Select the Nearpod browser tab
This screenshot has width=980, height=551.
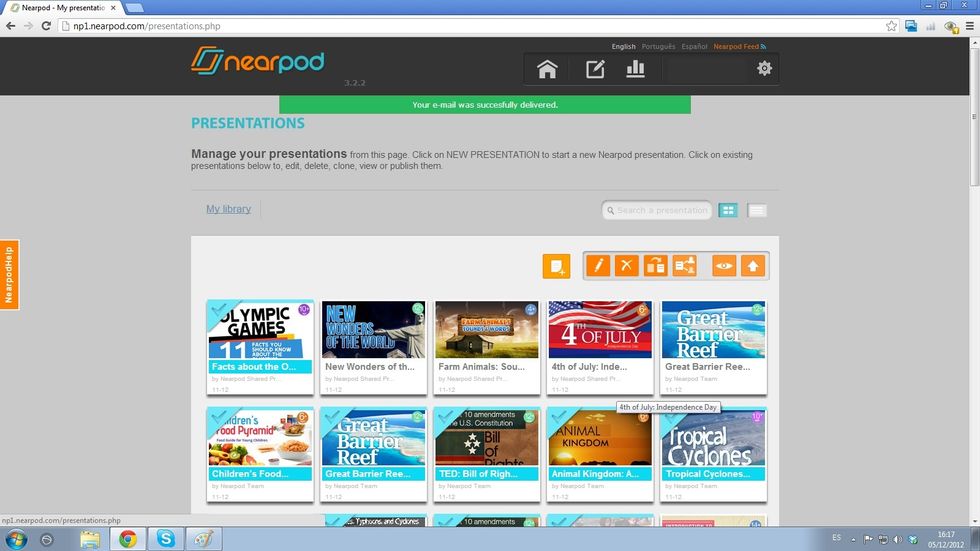tap(64, 7)
